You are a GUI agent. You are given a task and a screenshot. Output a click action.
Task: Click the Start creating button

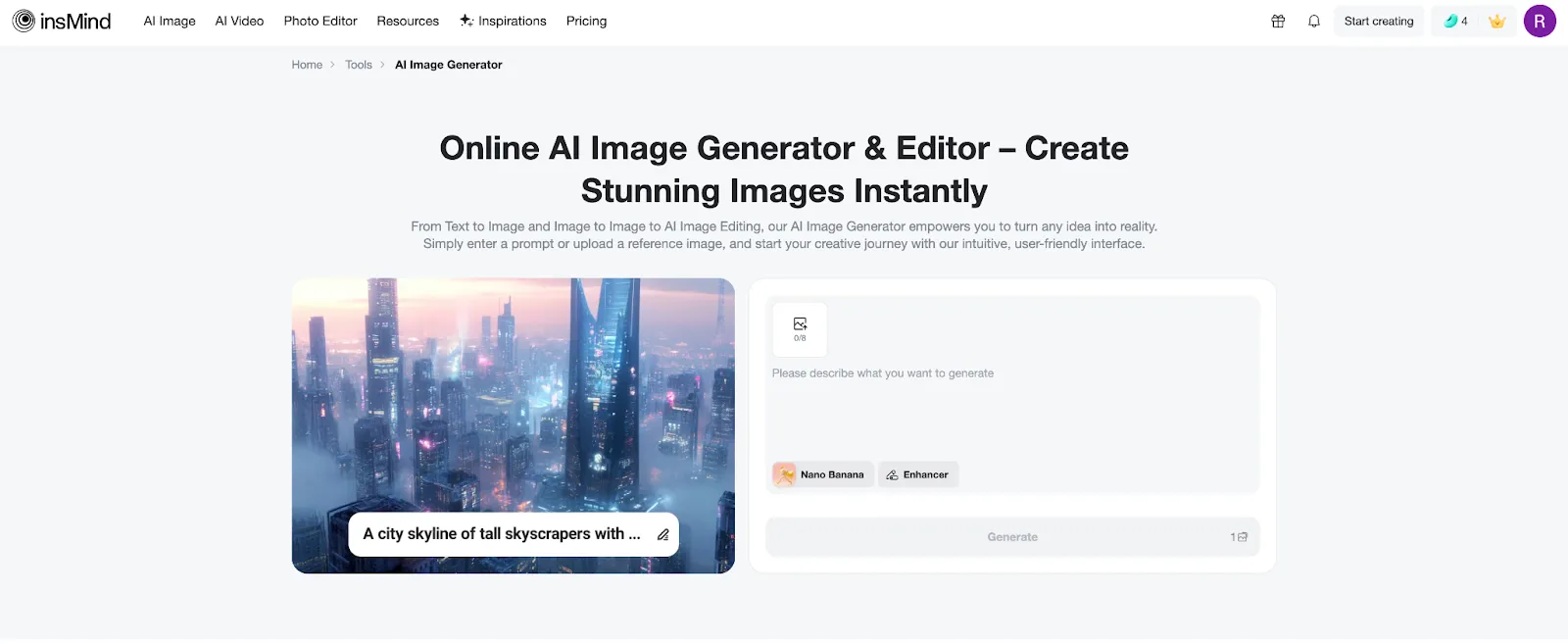tap(1378, 21)
